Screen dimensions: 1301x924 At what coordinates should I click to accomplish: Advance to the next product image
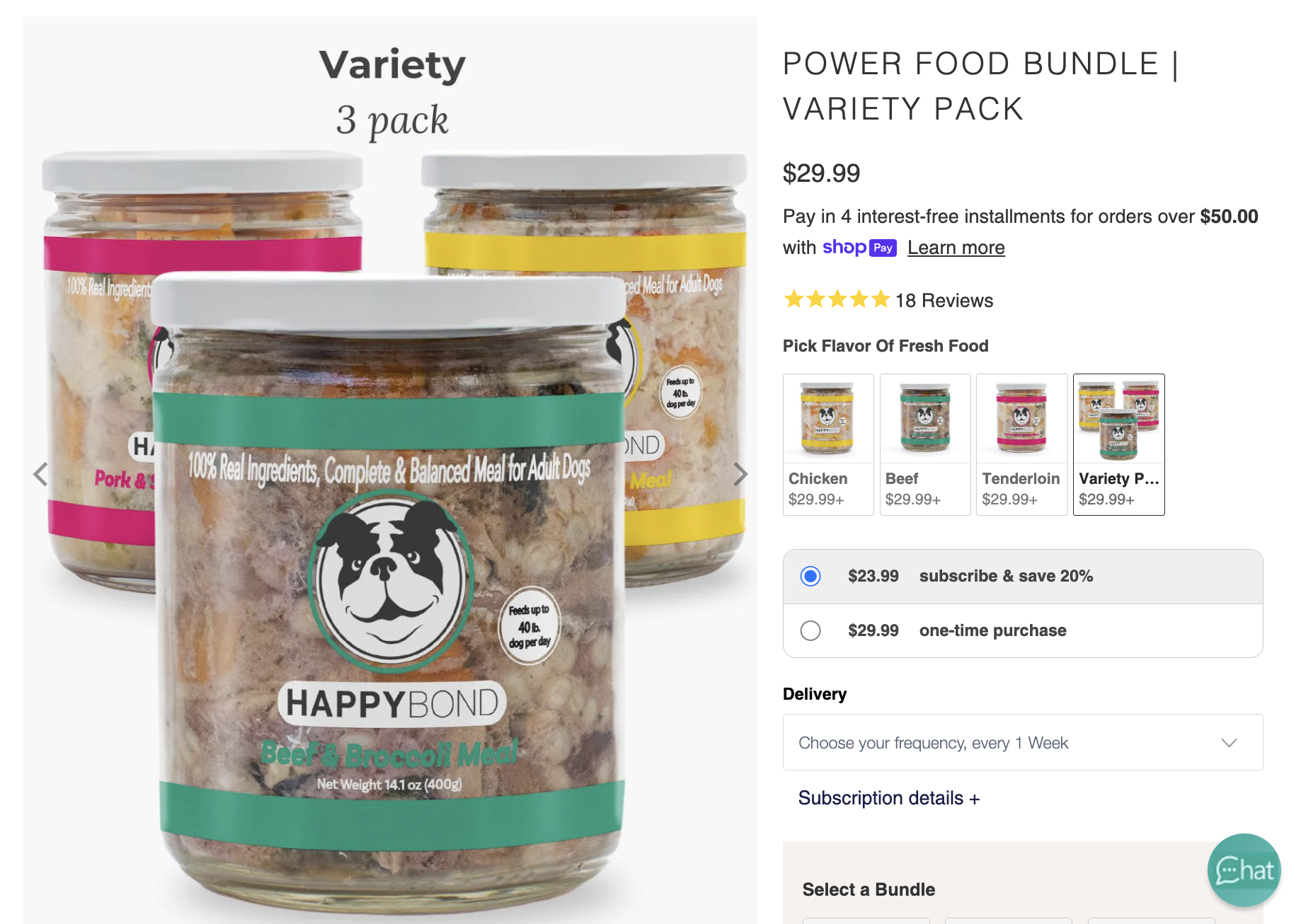tap(740, 474)
